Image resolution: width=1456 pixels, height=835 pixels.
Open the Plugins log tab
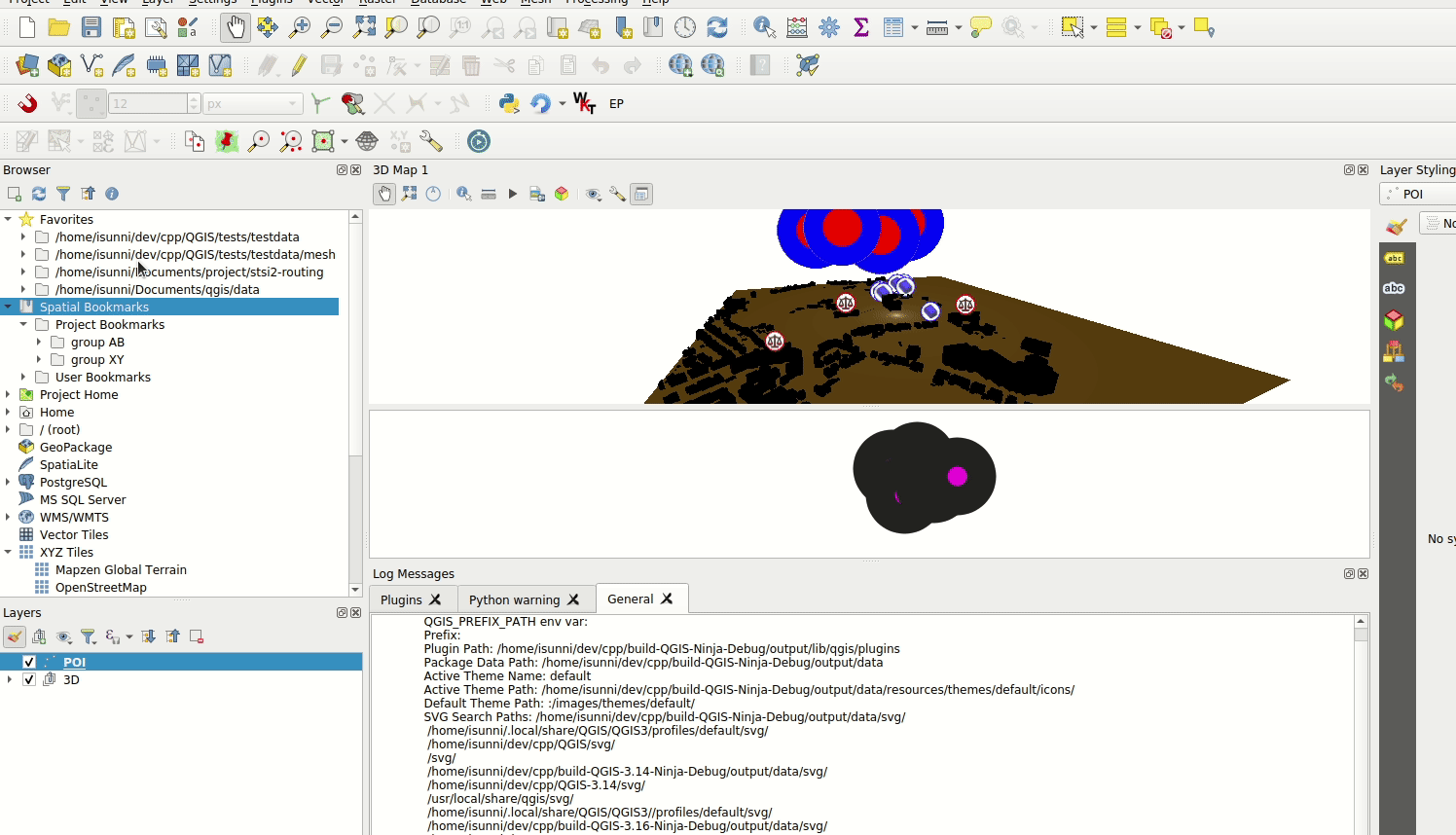pos(401,599)
